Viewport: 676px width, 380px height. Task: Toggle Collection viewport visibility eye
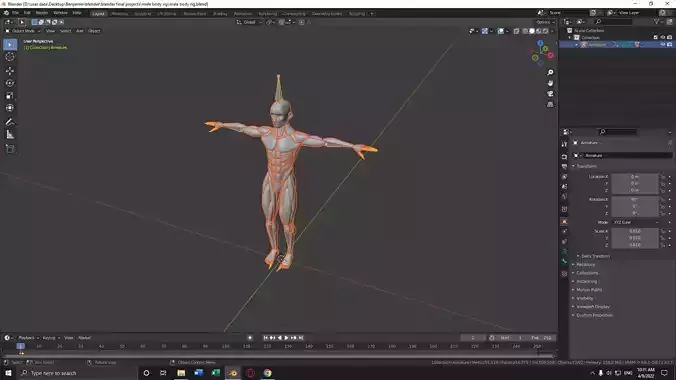click(663, 38)
